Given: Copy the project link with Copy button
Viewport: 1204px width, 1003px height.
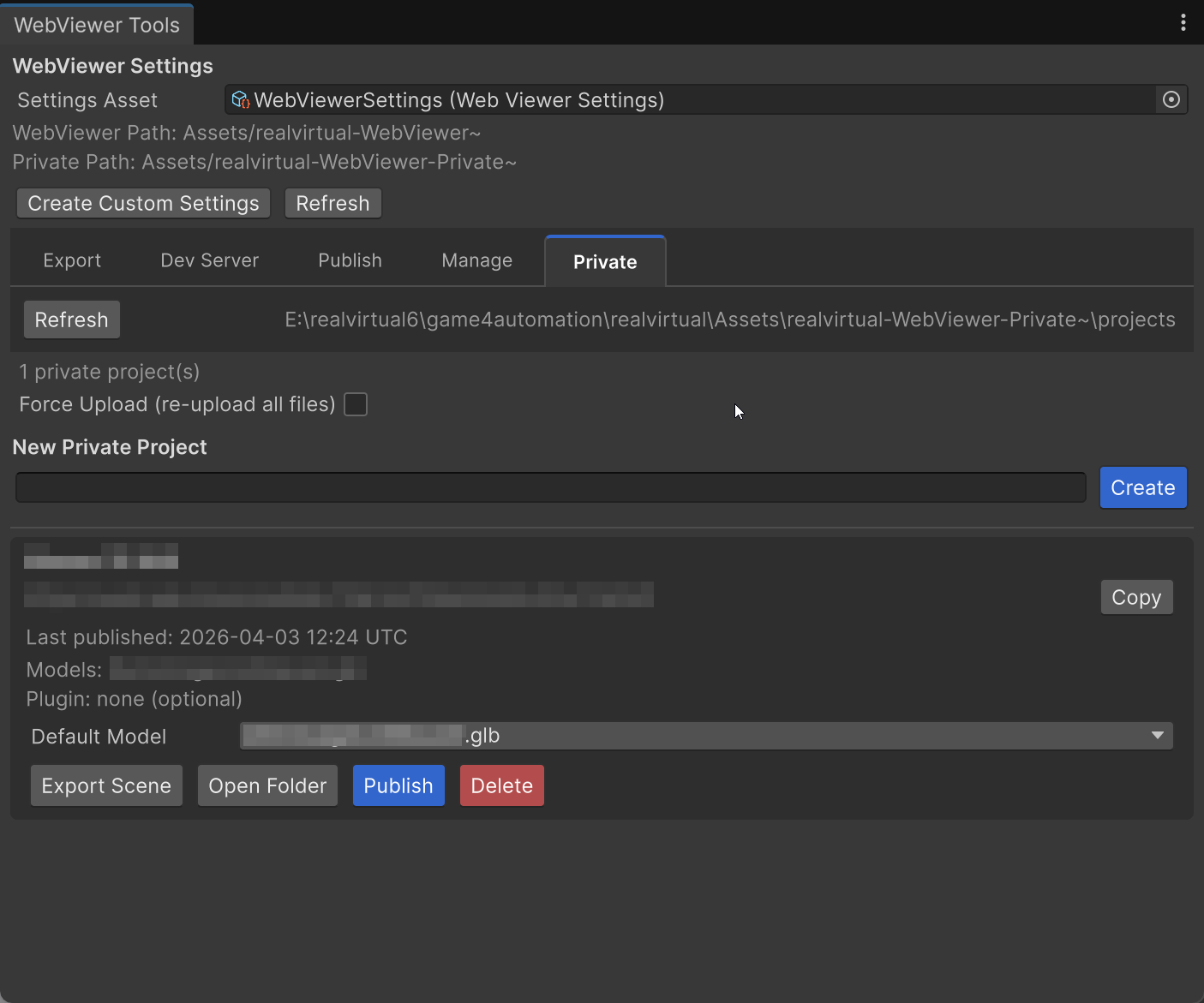Looking at the screenshot, I should click(x=1135, y=598).
